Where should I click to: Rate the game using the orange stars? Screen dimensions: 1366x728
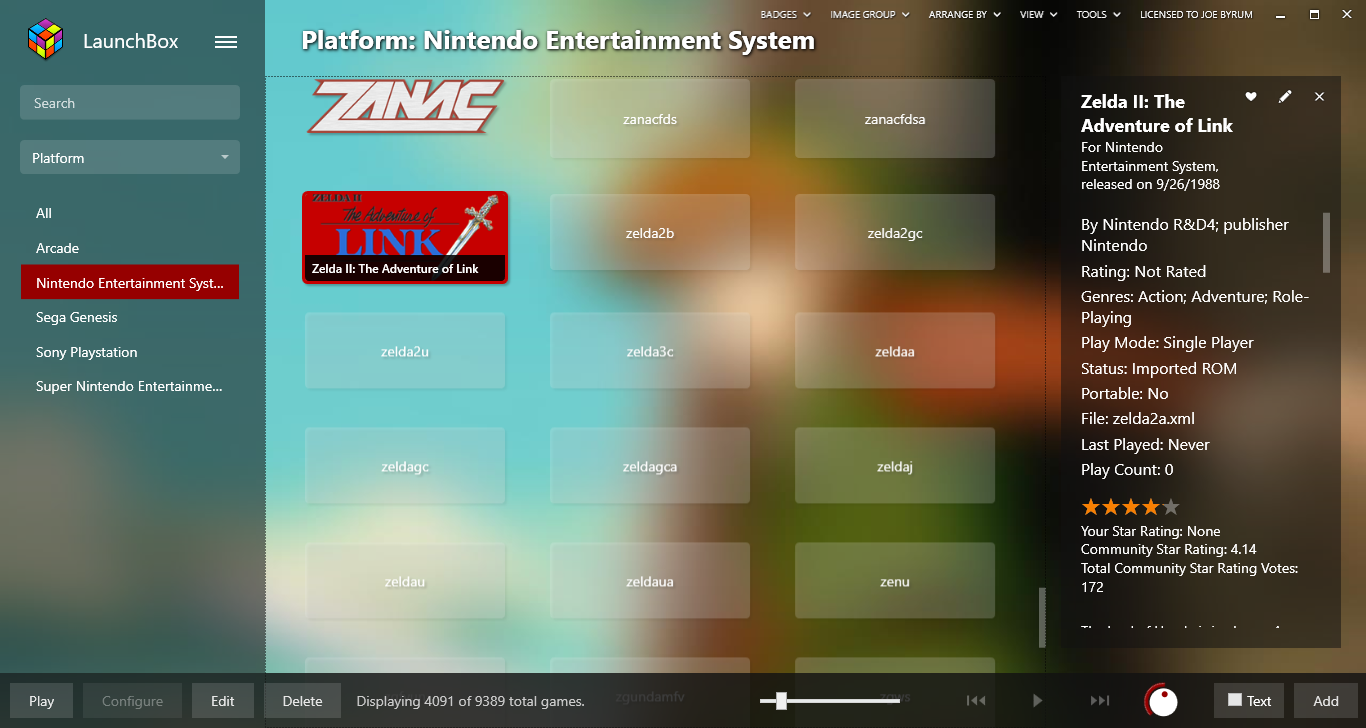[1130, 506]
